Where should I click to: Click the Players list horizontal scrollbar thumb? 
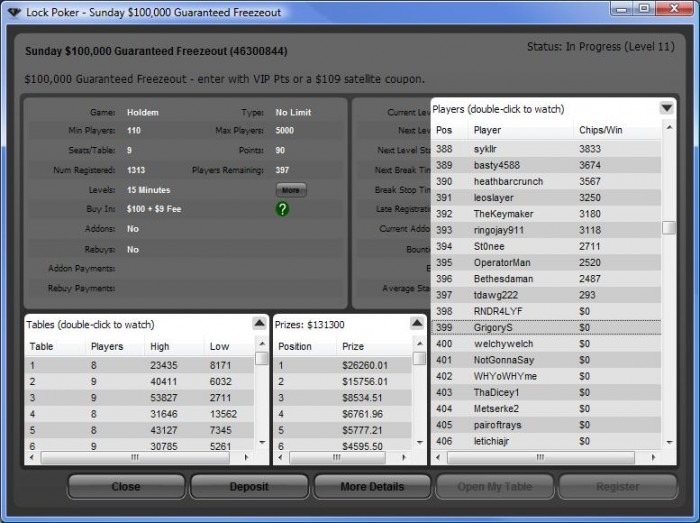[x=541, y=457]
